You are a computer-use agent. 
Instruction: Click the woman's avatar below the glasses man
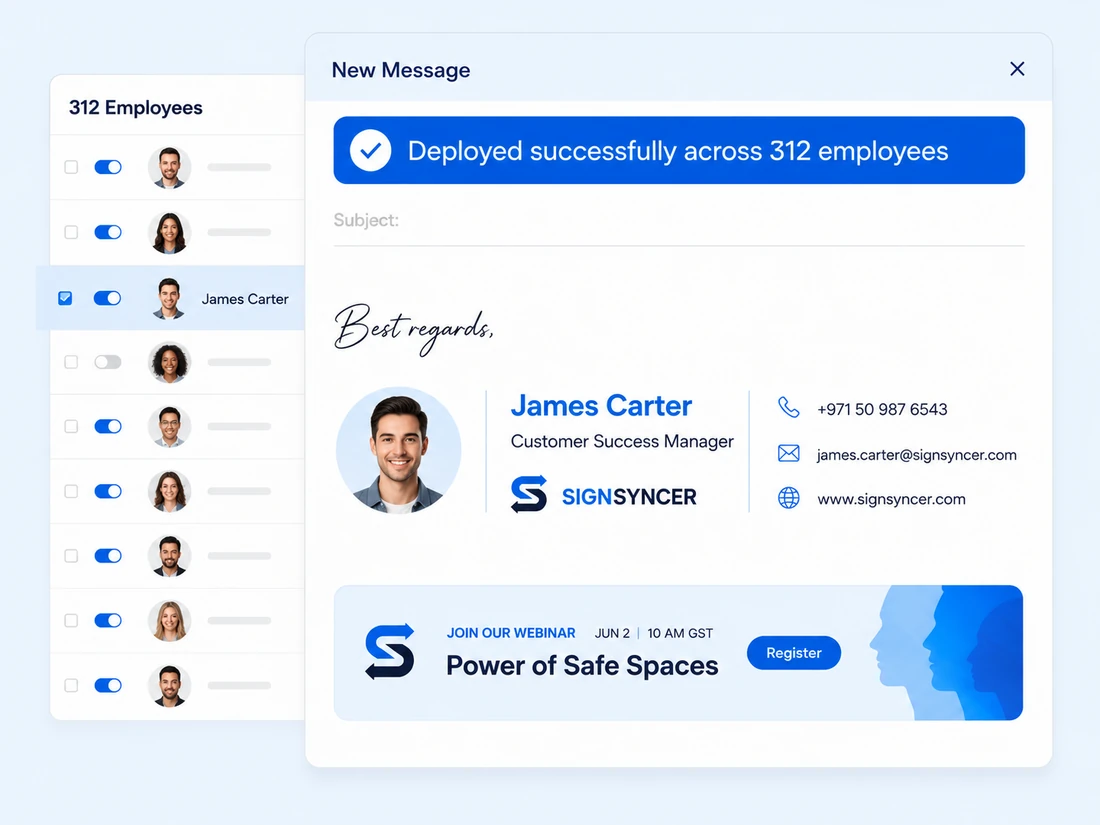[x=169, y=491]
